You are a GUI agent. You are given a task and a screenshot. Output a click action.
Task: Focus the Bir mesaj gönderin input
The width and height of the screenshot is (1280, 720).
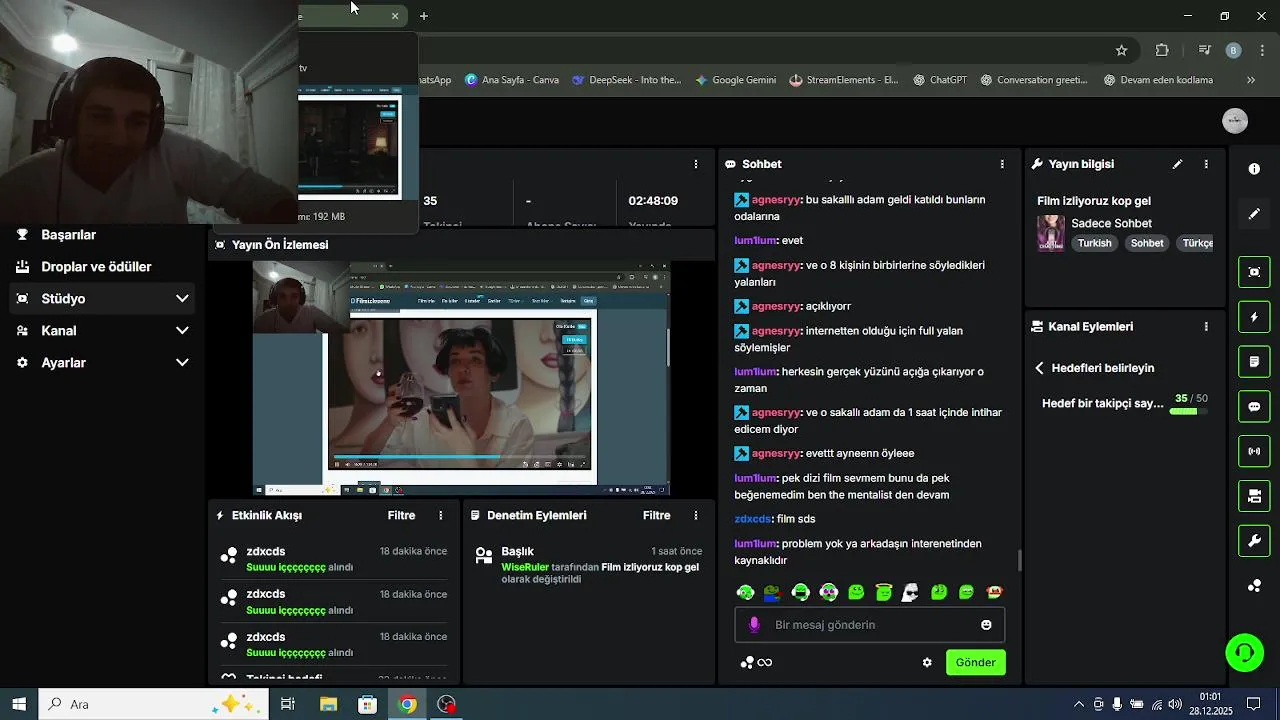coord(870,625)
